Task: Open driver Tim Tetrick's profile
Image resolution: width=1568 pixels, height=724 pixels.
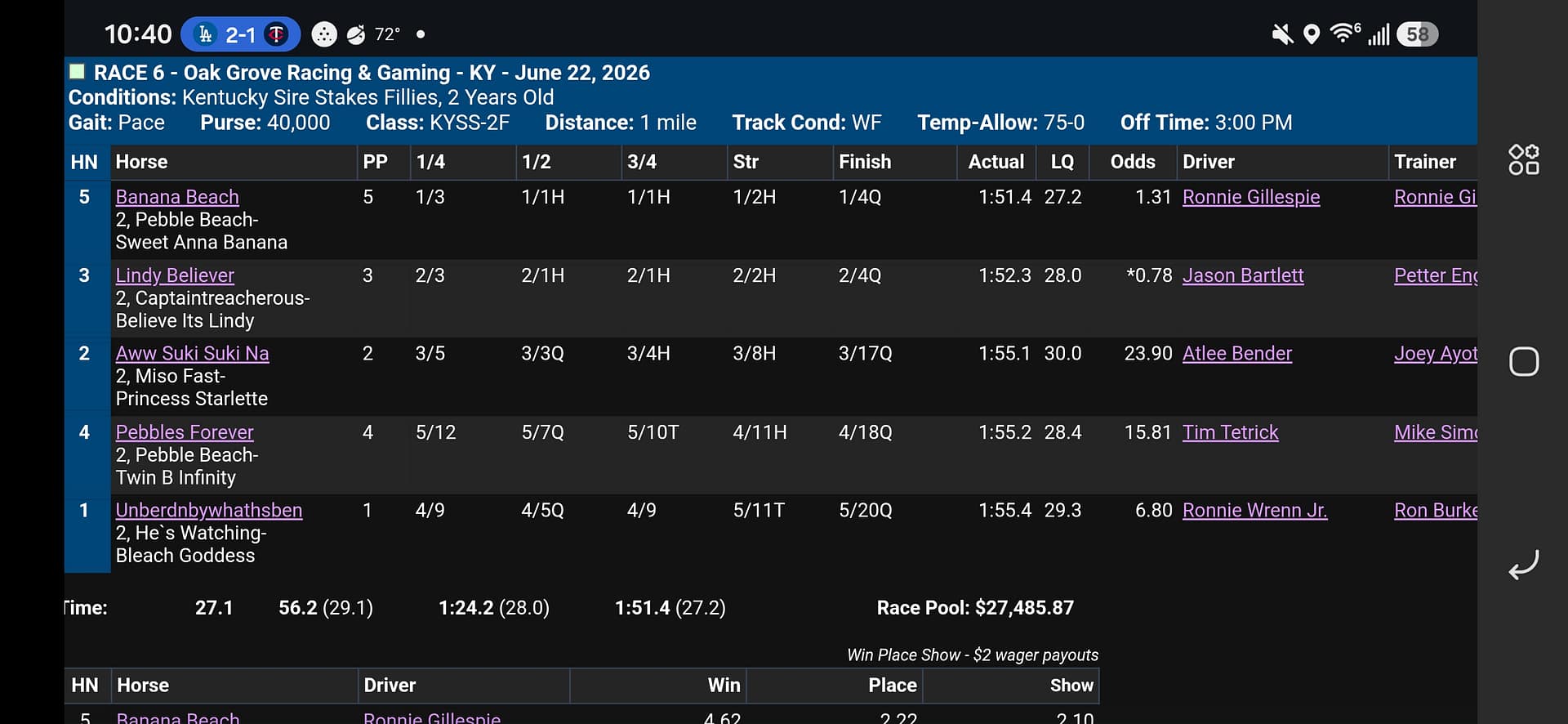Action: coord(1231,432)
